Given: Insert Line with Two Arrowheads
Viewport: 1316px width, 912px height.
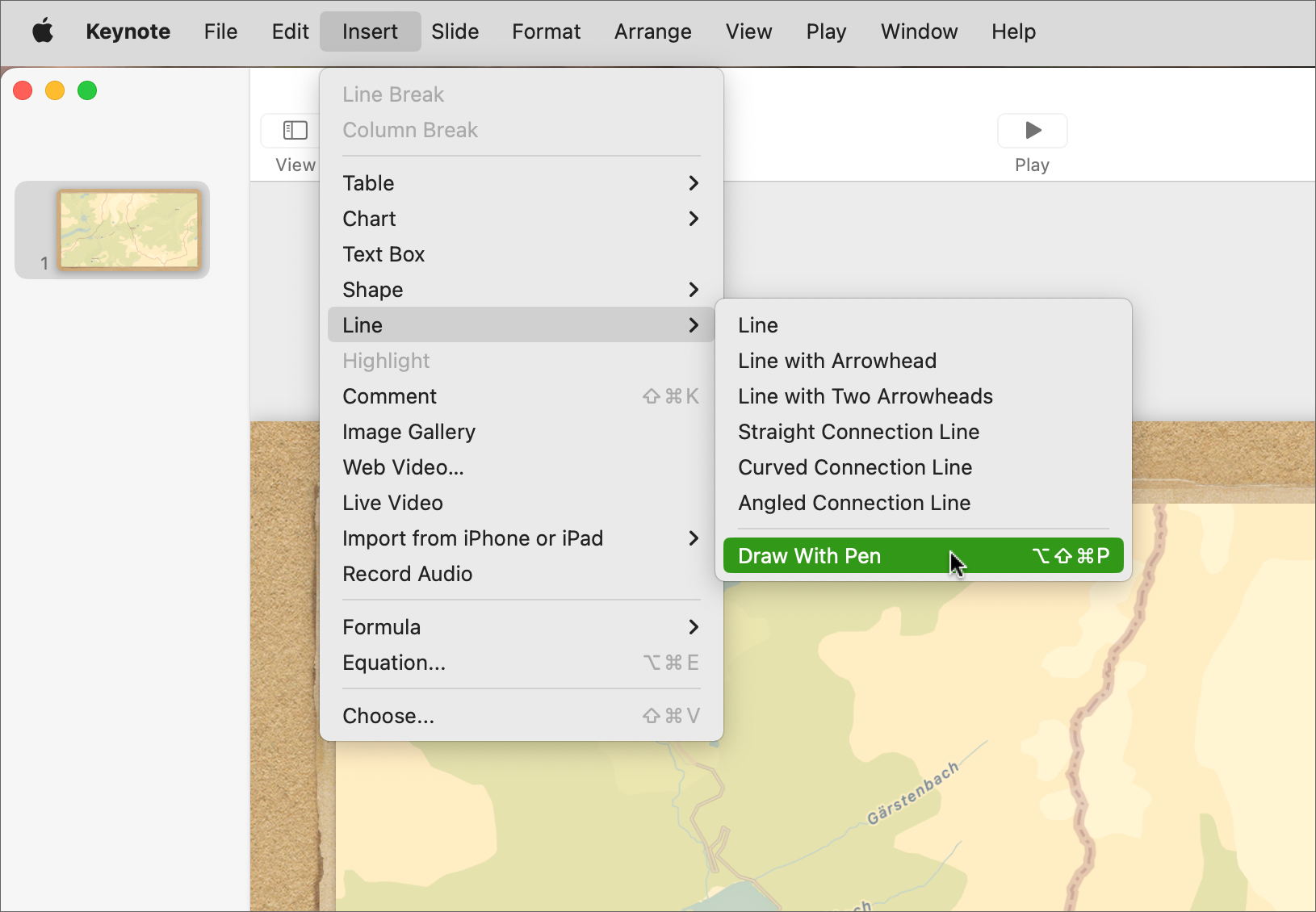Looking at the screenshot, I should coord(924,396).
